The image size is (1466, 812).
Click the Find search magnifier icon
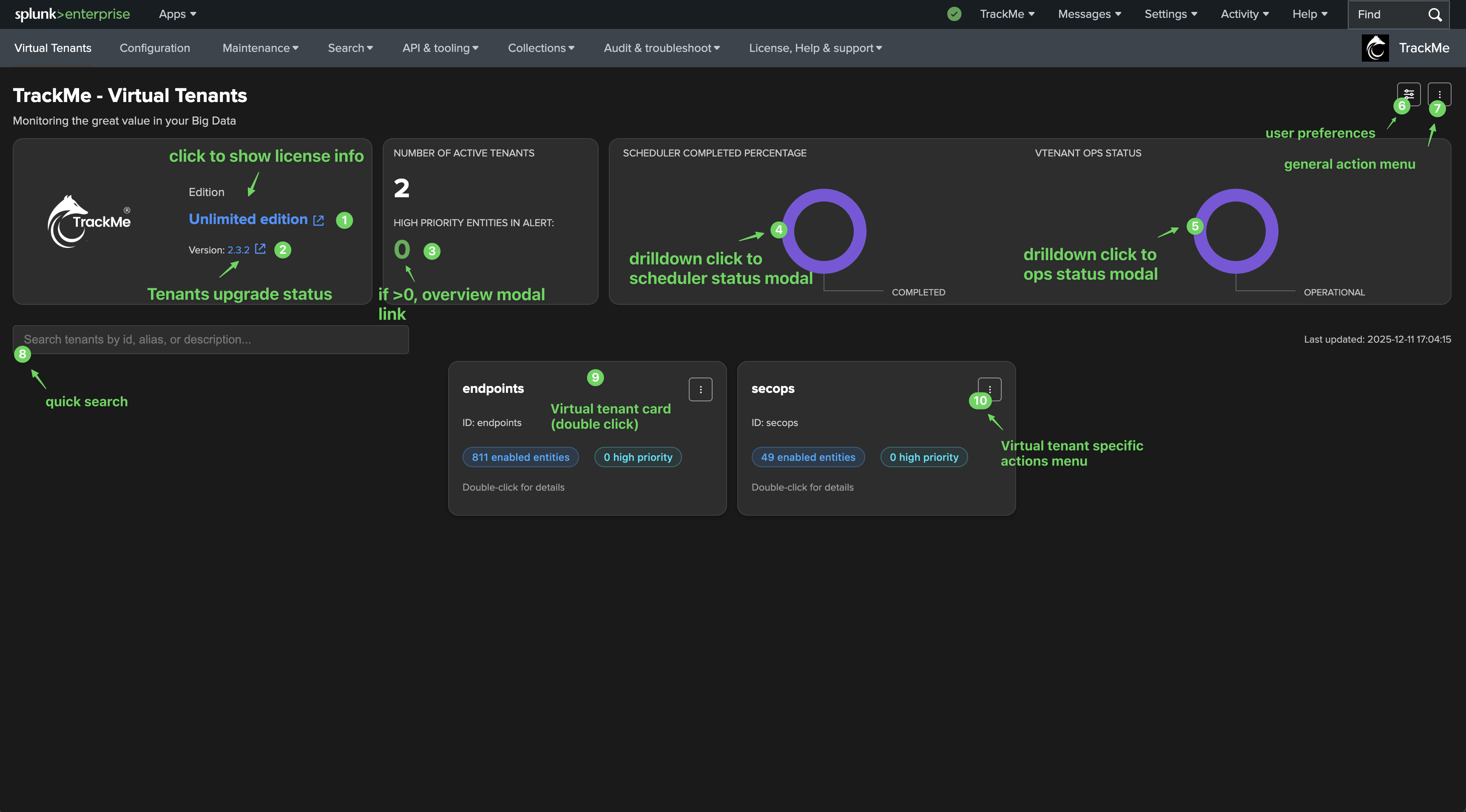point(1435,14)
